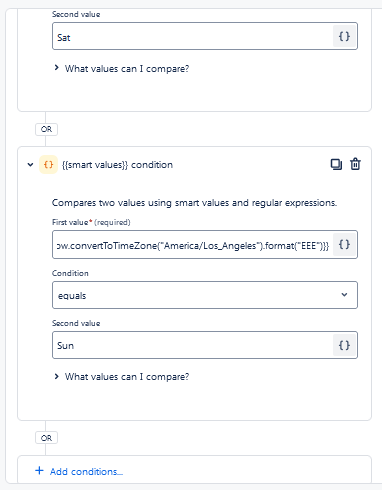Duplicate the smart values condition
Viewport: 382px width, 490px height.
coord(336,164)
